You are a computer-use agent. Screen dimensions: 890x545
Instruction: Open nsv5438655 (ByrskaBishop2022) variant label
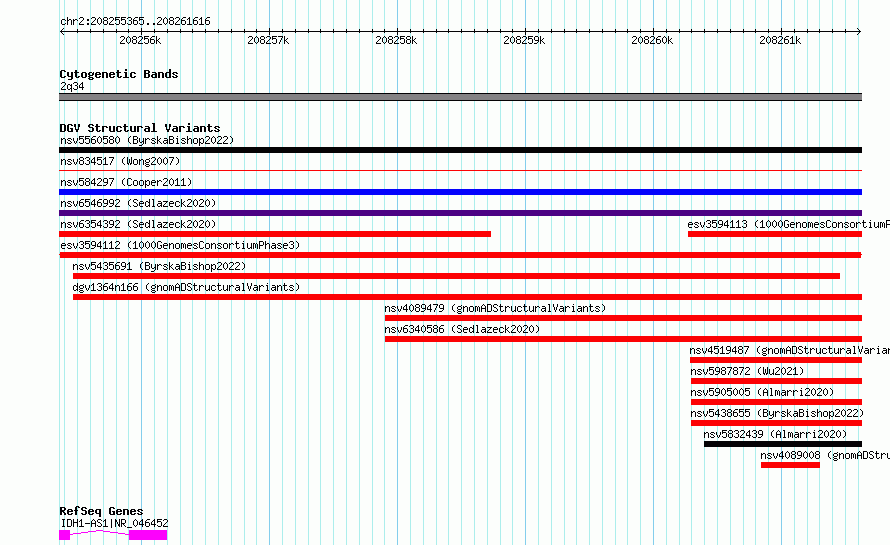[777, 413]
